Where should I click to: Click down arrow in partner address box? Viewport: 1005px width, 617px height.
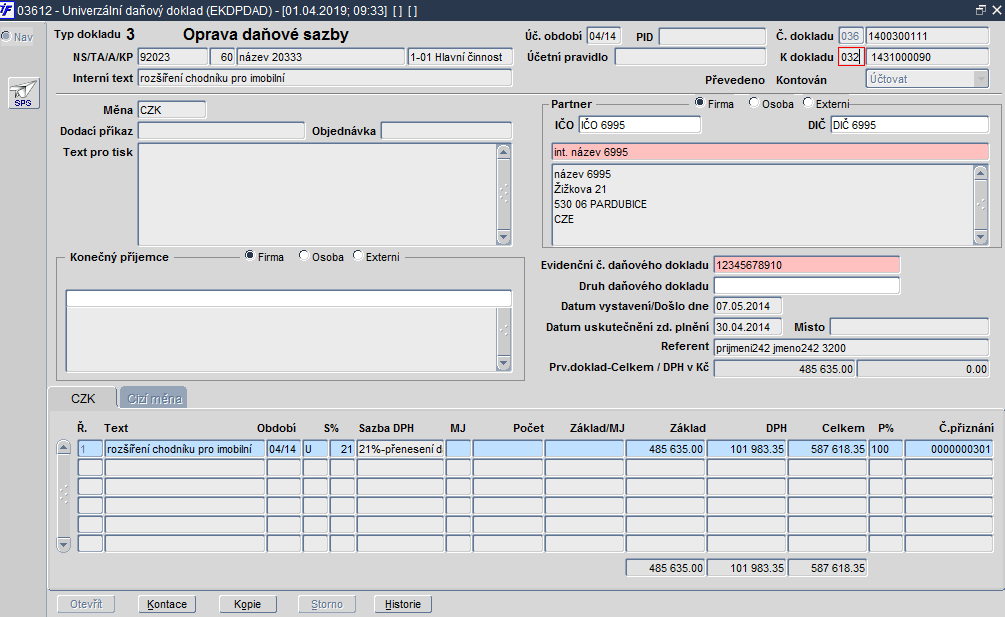pyautogui.click(x=980, y=237)
